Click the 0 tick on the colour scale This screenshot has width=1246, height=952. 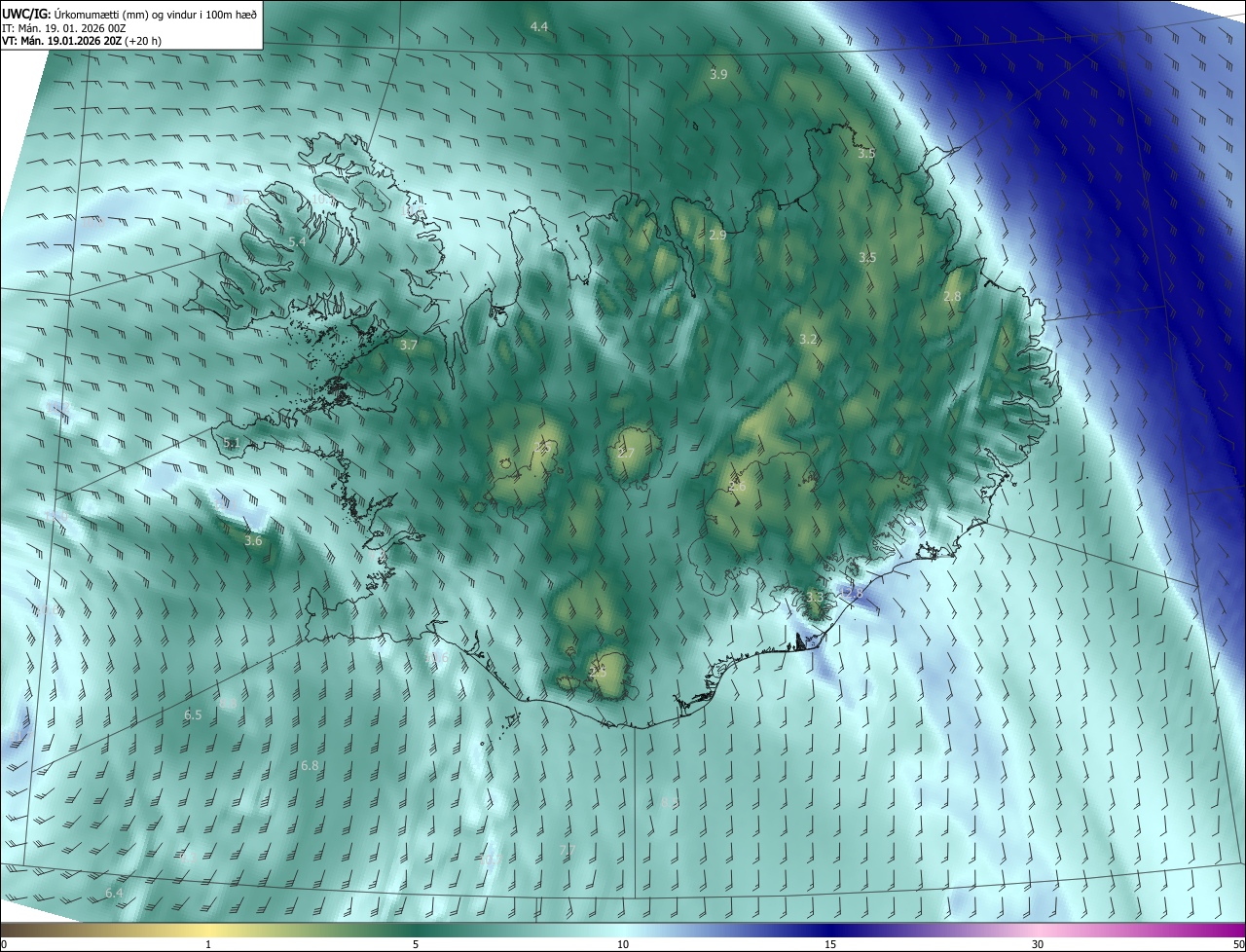coord(4,944)
